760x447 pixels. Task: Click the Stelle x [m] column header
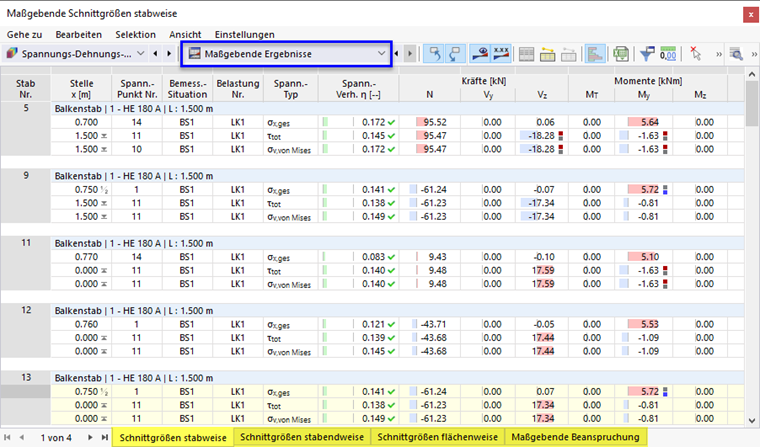[81, 88]
